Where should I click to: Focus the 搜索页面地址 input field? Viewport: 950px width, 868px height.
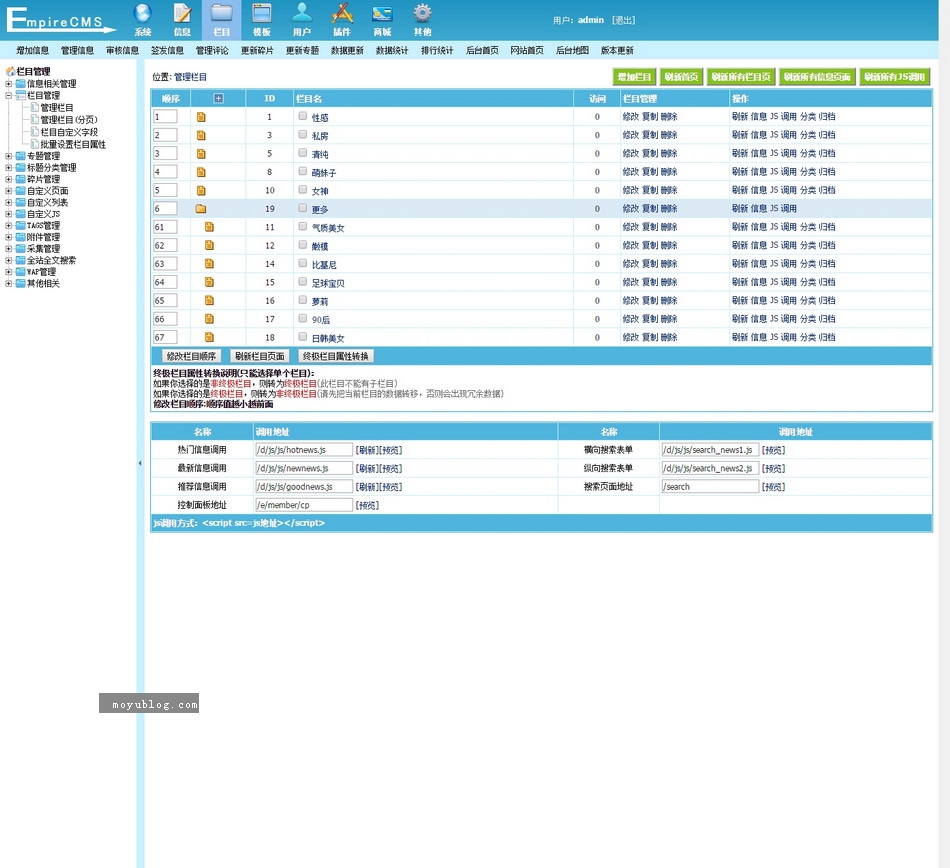pos(710,486)
